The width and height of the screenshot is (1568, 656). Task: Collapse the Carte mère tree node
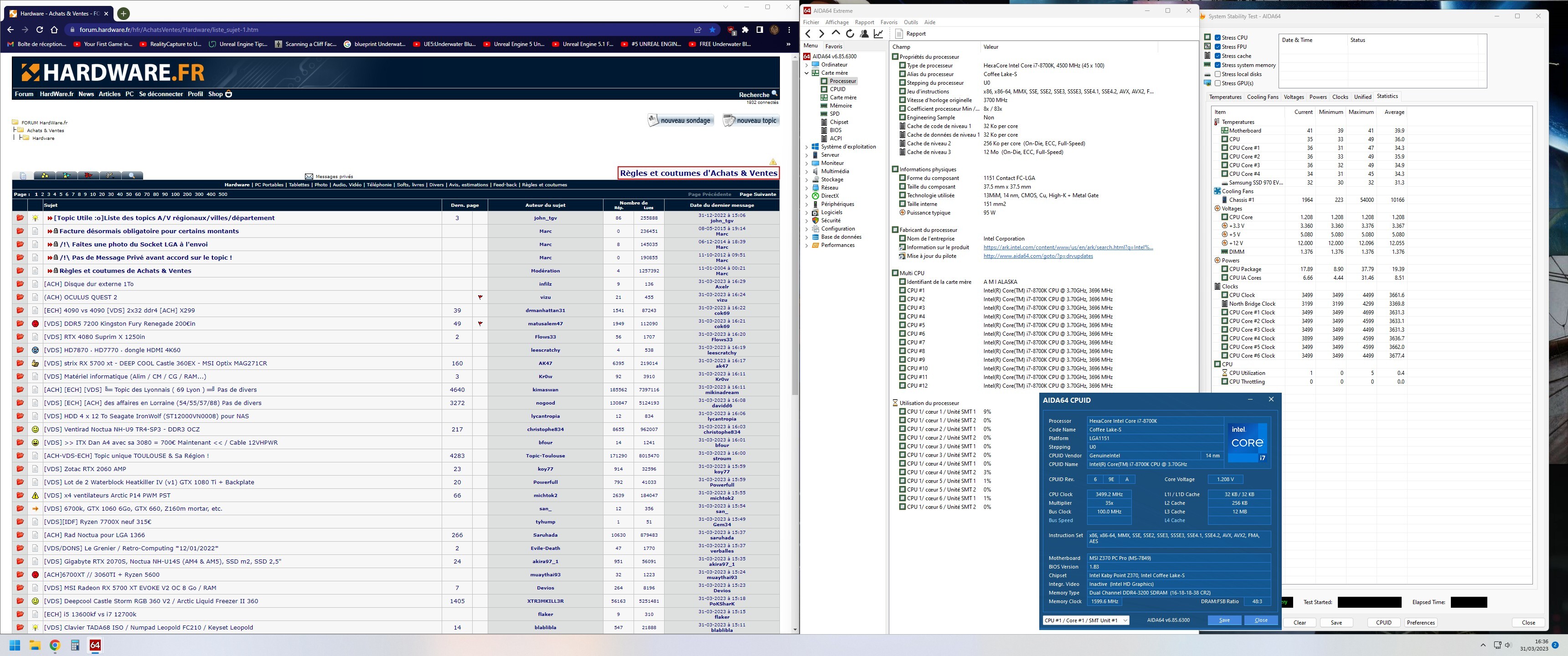(x=807, y=73)
